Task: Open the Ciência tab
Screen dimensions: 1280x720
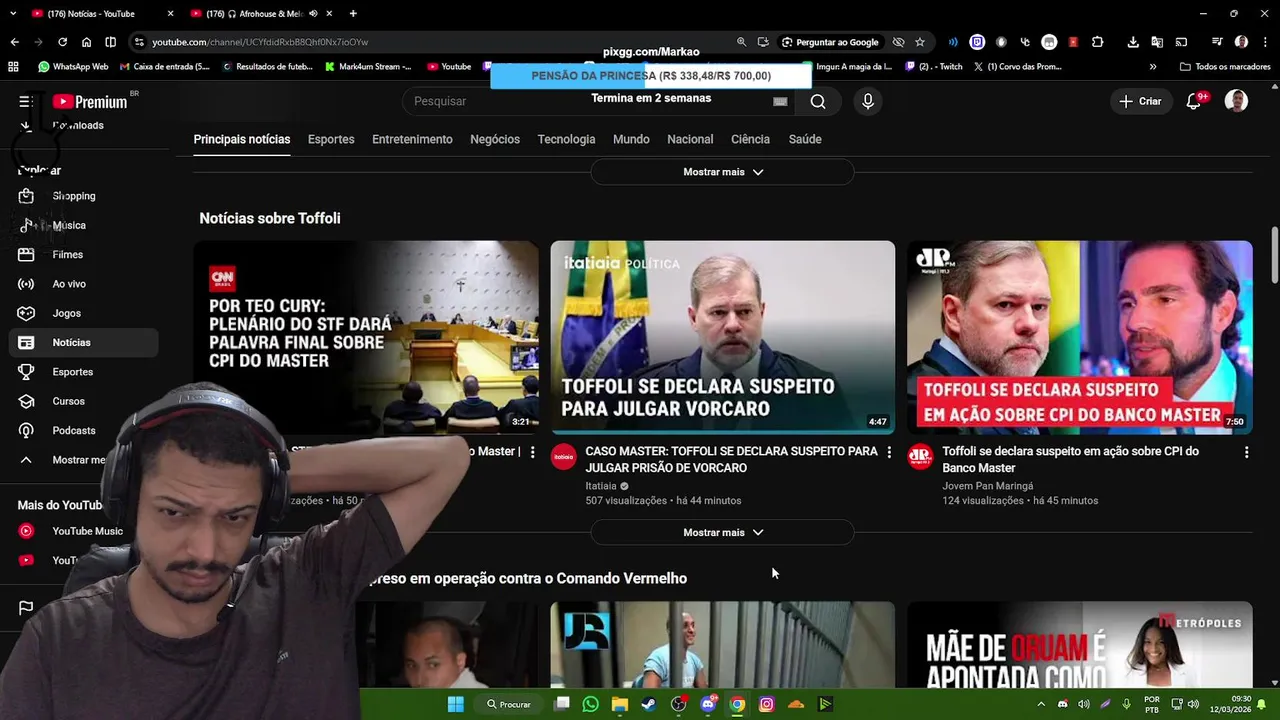Action: pyautogui.click(x=750, y=139)
